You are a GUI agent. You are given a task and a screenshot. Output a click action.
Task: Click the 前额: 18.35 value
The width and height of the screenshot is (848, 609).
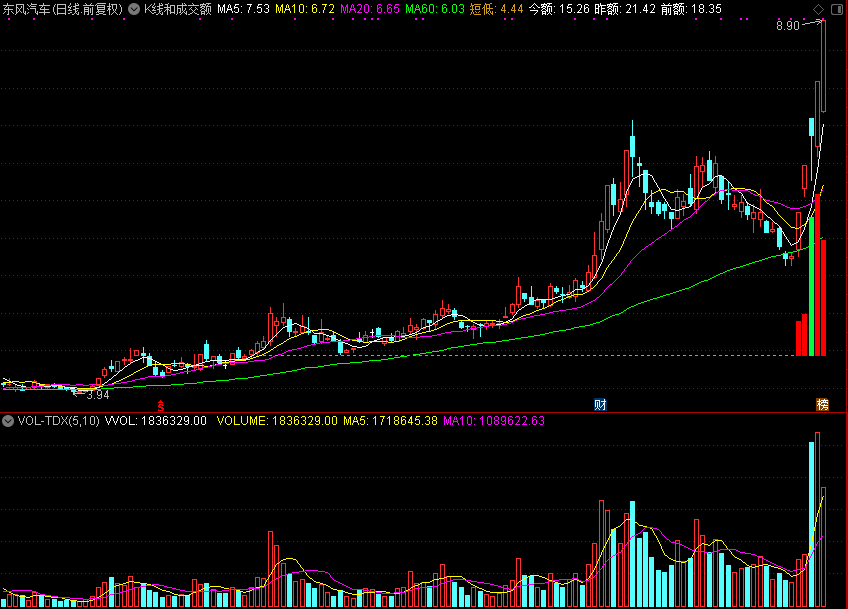pos(691,9)
